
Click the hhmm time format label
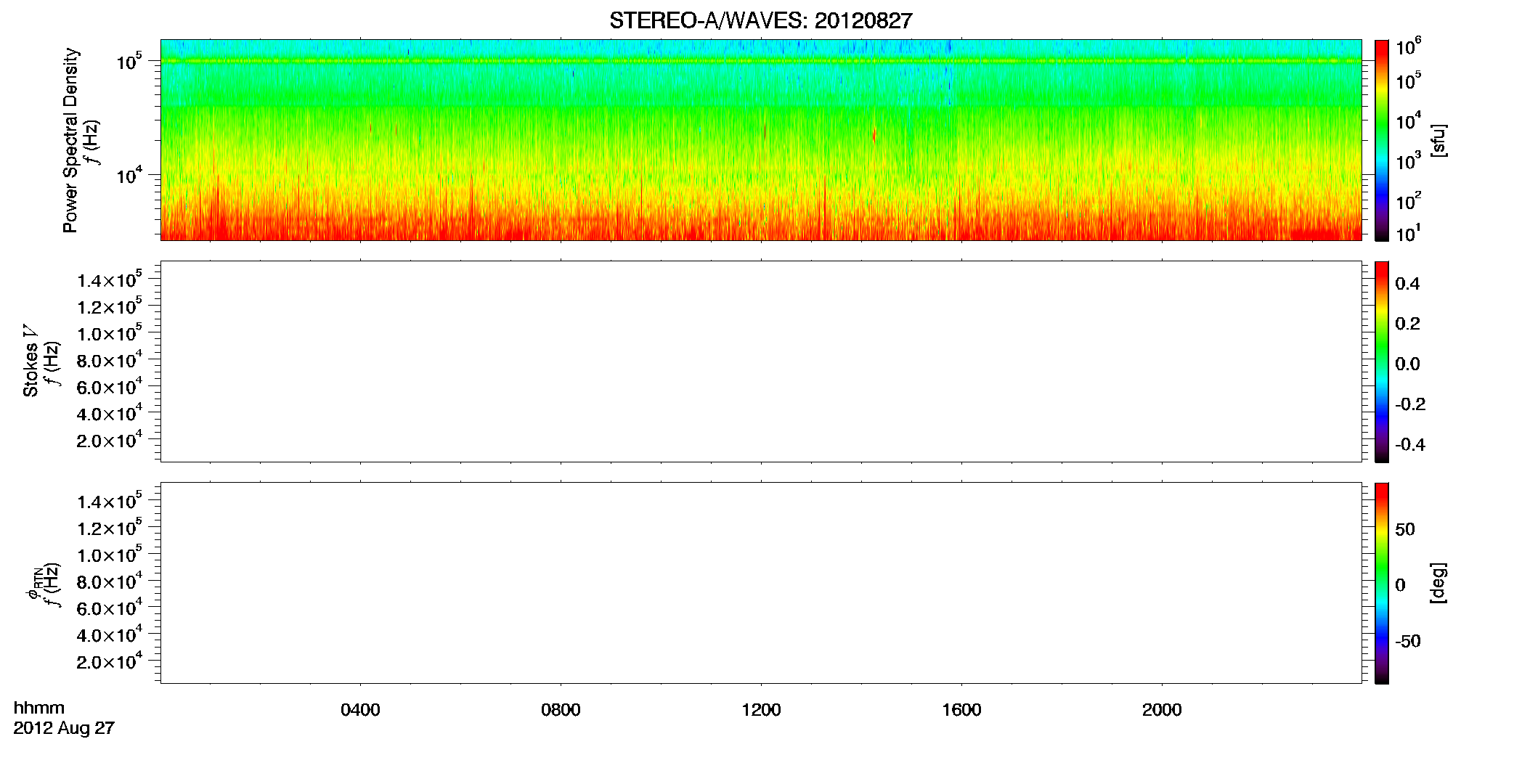(x=39, y=708)
